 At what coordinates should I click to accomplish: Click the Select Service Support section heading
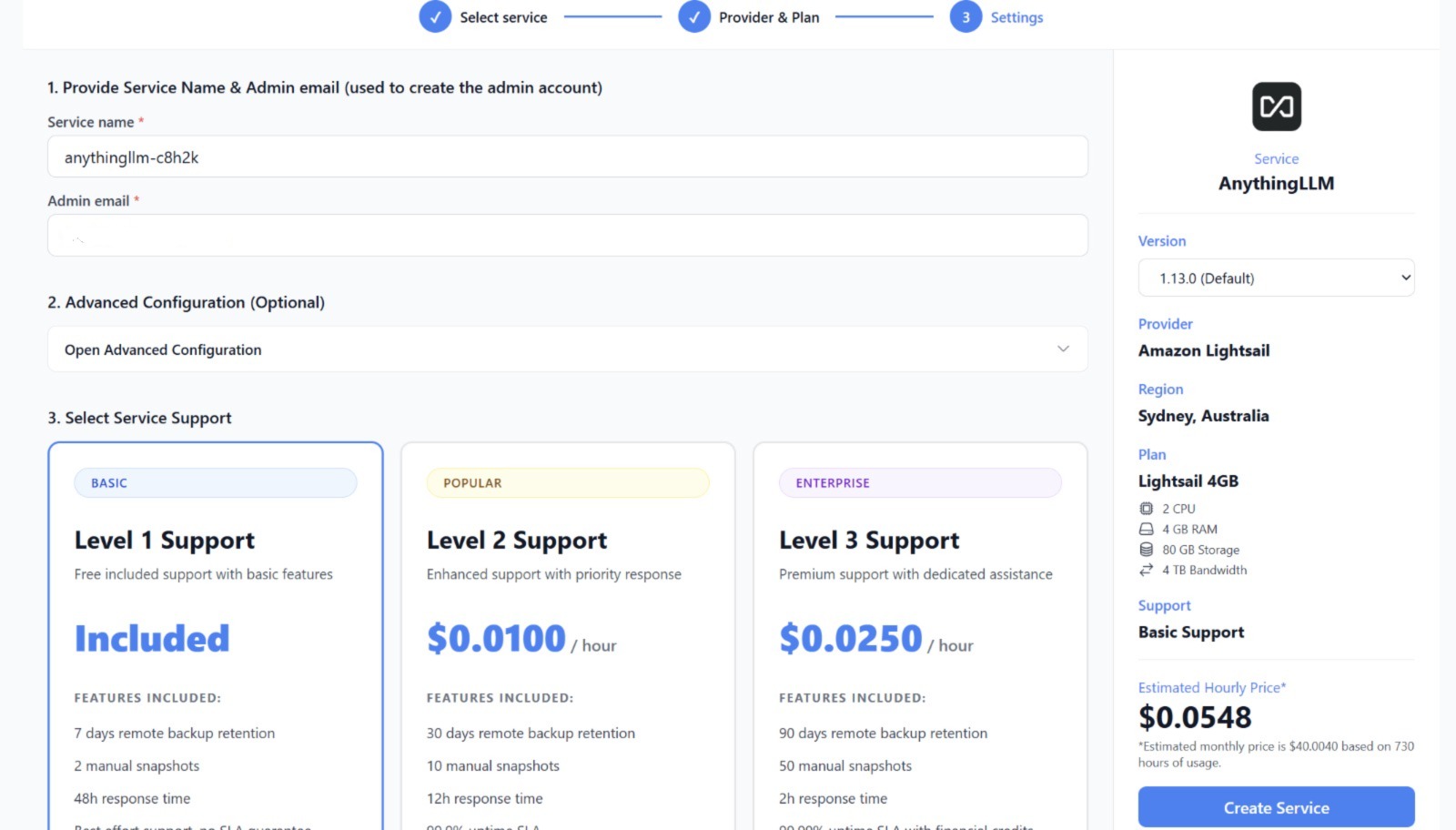140,418
